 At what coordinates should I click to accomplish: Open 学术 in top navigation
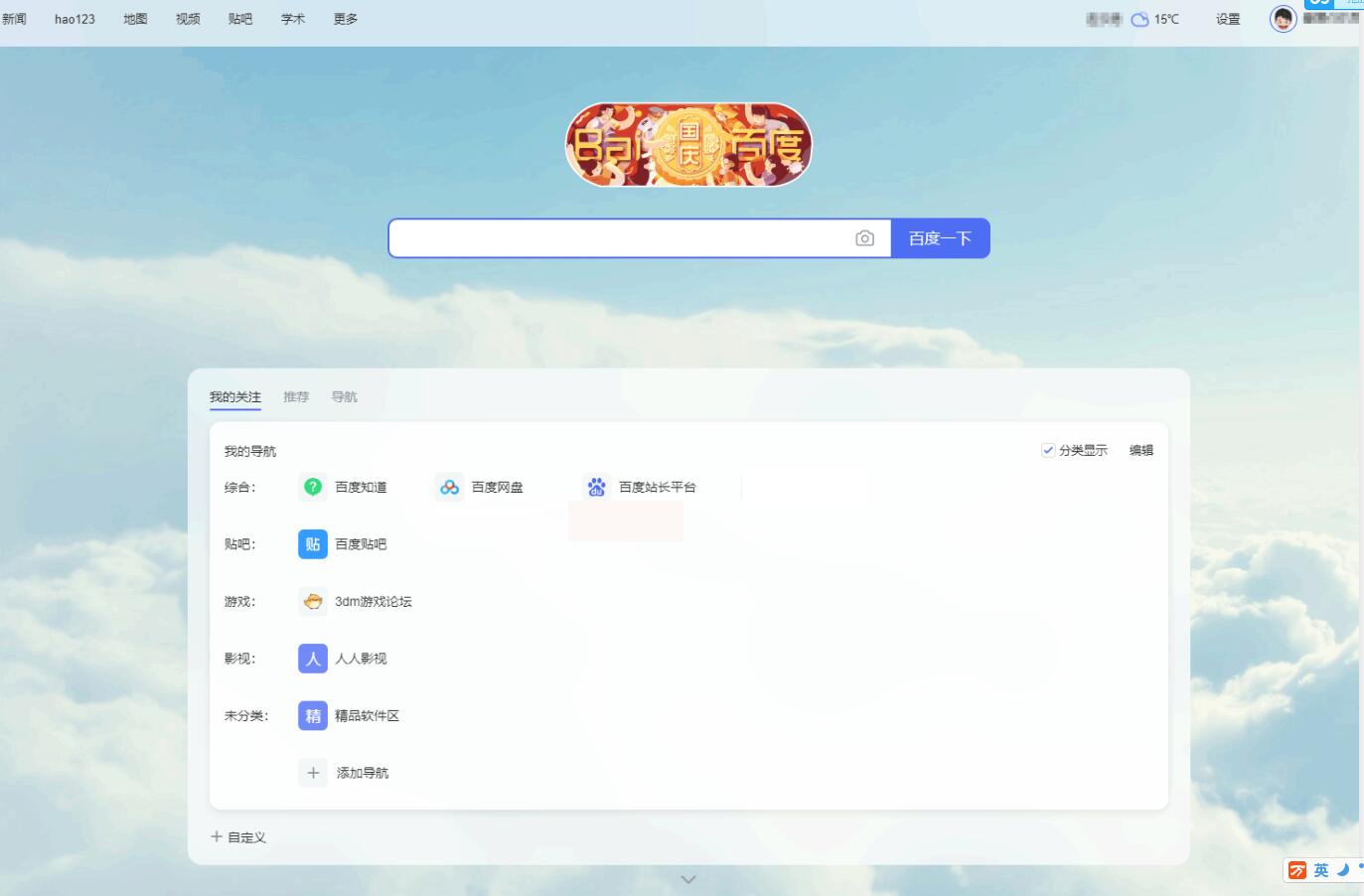click(293, 19)
